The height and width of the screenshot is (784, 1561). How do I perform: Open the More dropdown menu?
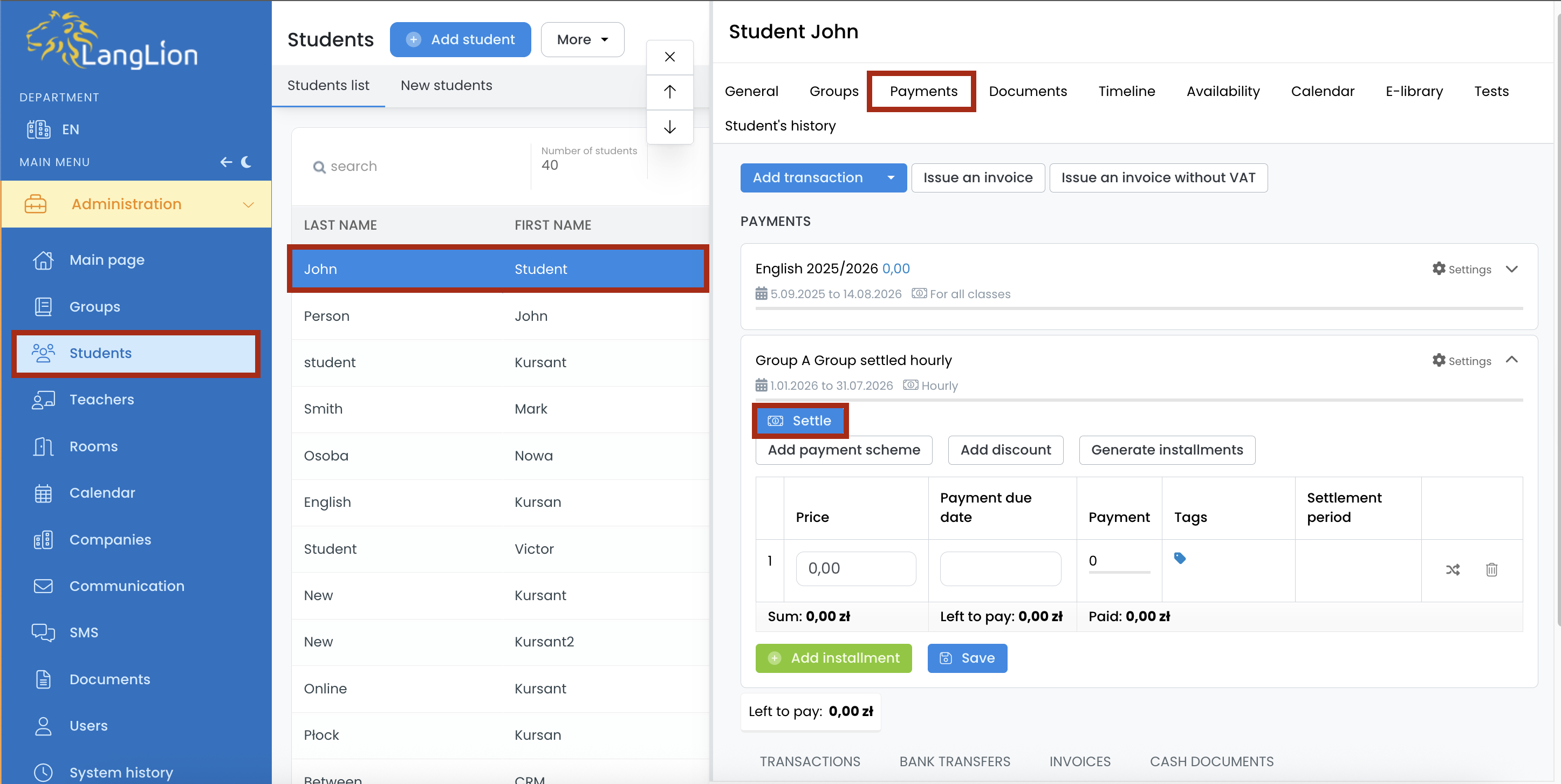click(583, 39)
